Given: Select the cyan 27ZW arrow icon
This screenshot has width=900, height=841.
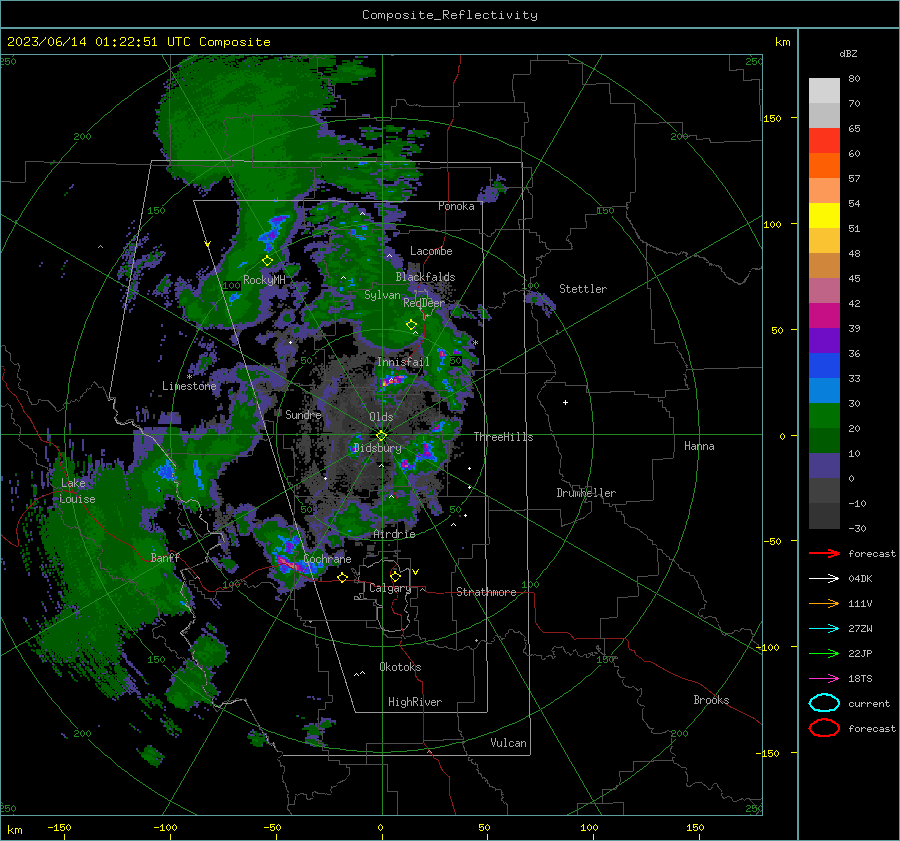Looking at the screenshot, I should coord(824,629).
